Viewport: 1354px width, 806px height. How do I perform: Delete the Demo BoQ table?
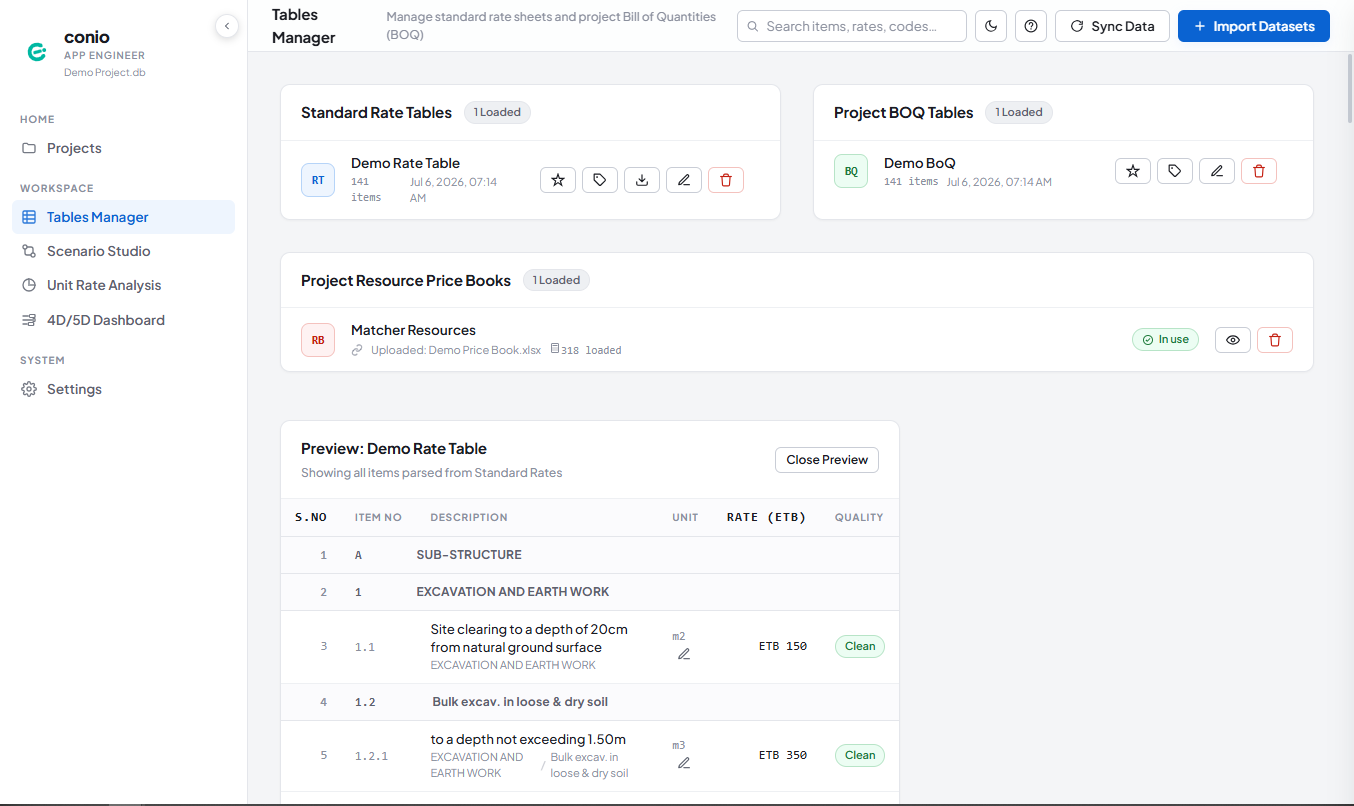[1259, 171]
